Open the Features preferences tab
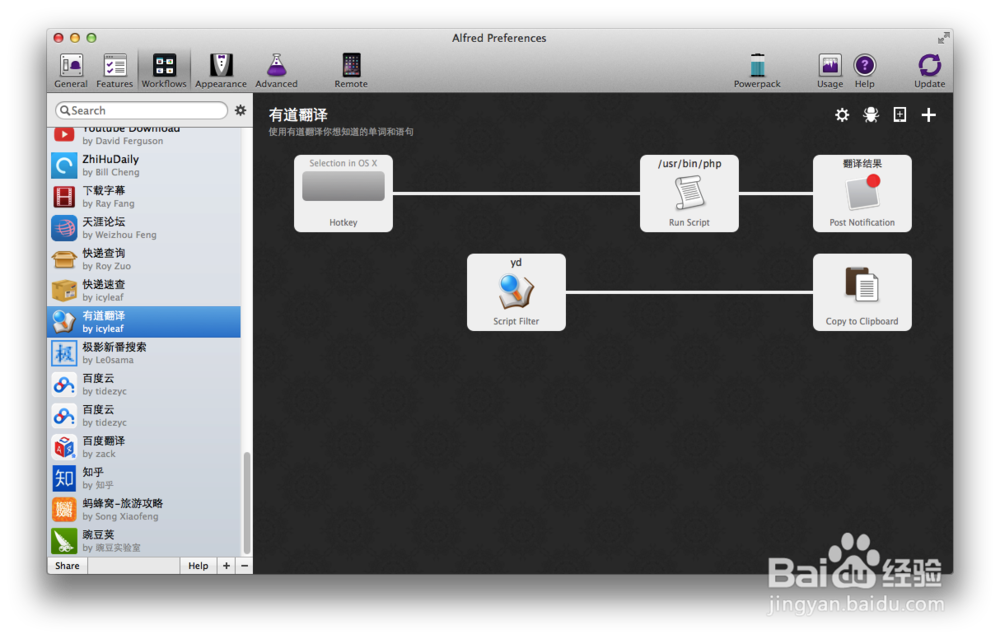Viewport: 1000px width, 639px height. (x=115, y=71)
